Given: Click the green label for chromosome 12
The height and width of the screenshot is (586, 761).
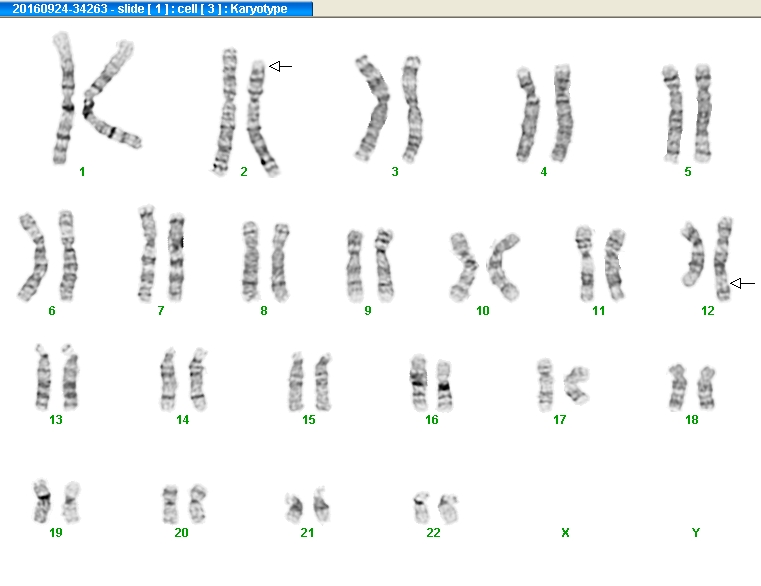Looking at the screenshot, I should [x=708, y=310].
